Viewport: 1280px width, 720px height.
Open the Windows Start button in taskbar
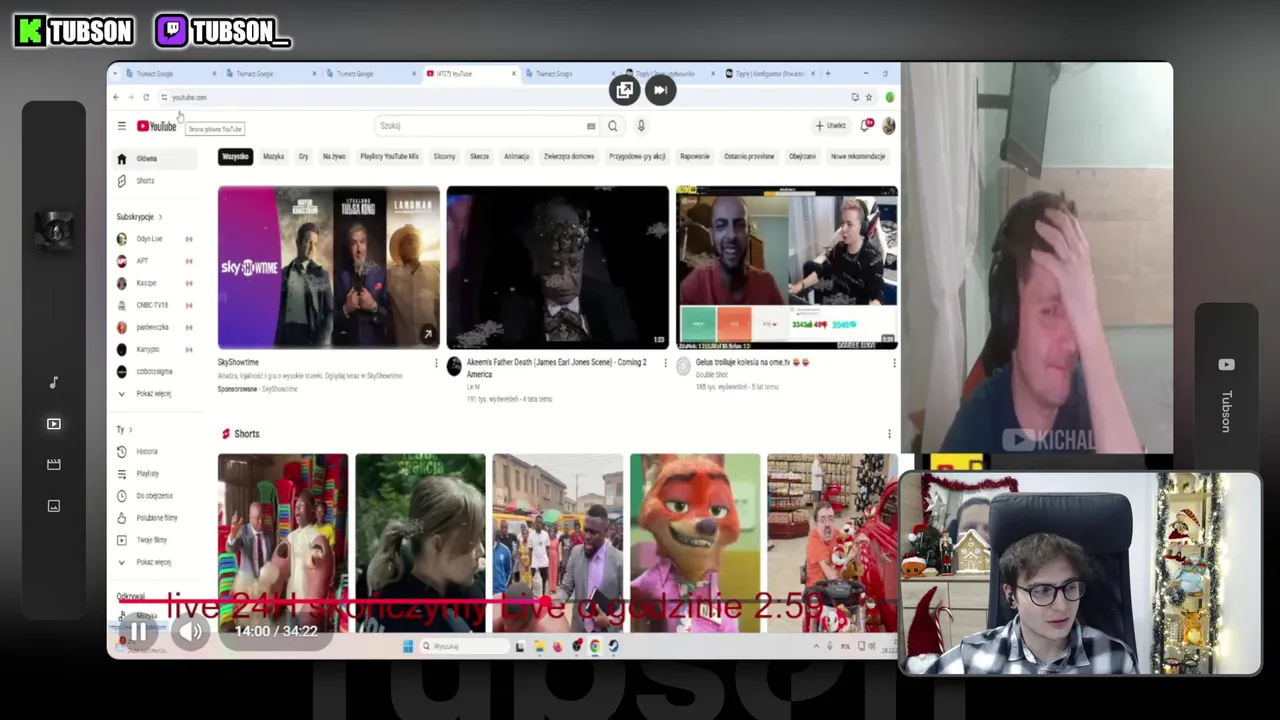408,646
